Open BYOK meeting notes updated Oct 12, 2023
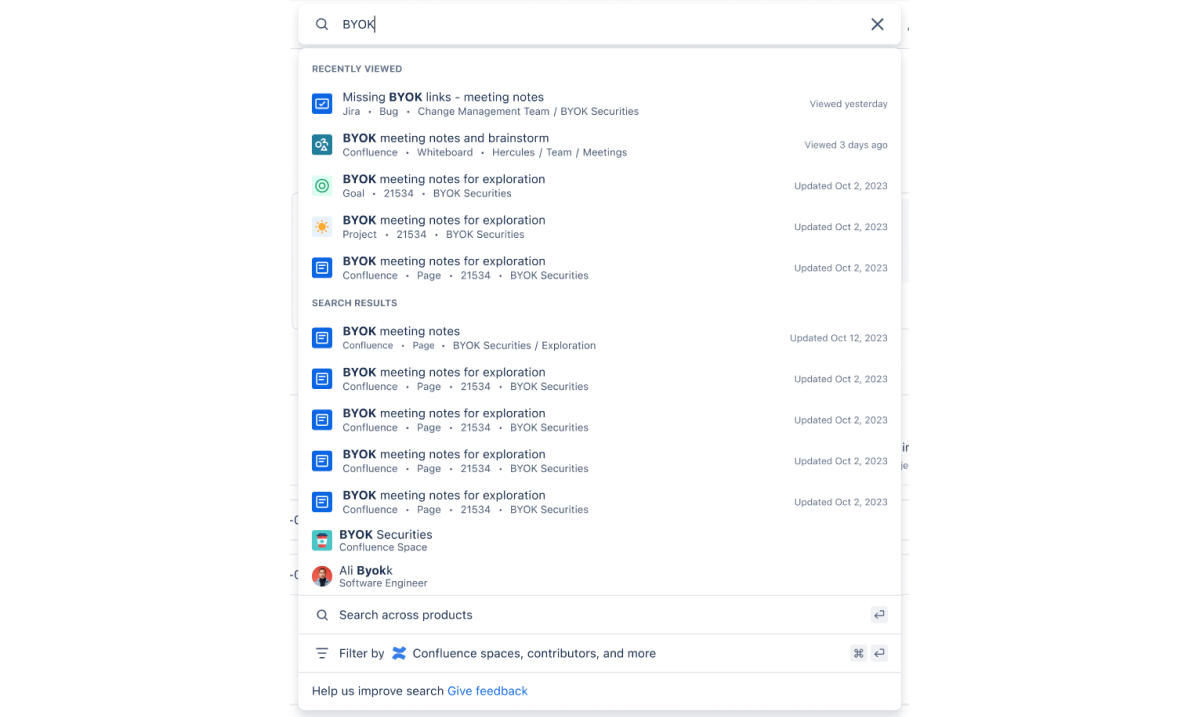Image resolution: width=1200 pixels, height=717 pixels. pos(600,338)
